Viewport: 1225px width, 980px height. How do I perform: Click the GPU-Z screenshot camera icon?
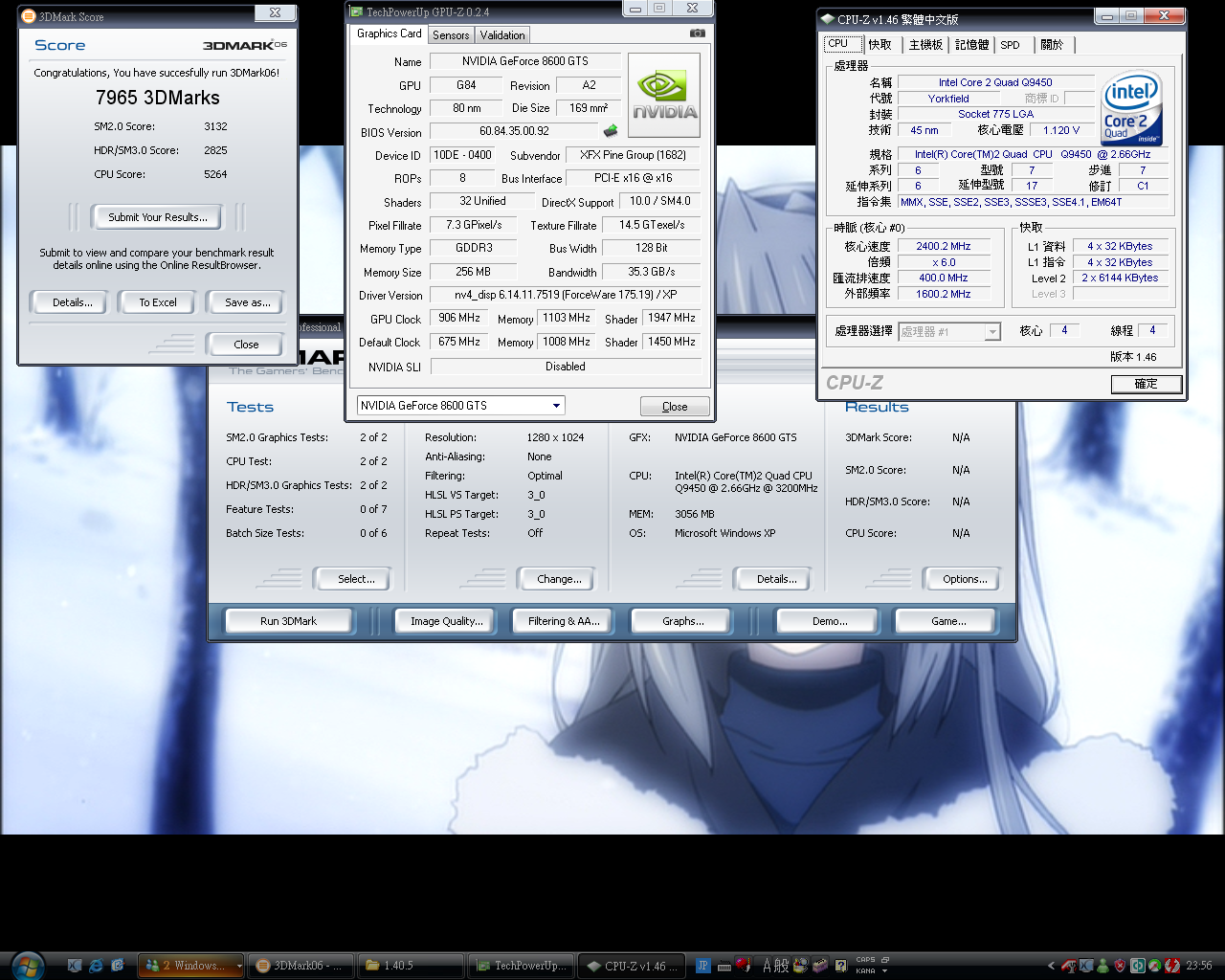pos(698,33)
